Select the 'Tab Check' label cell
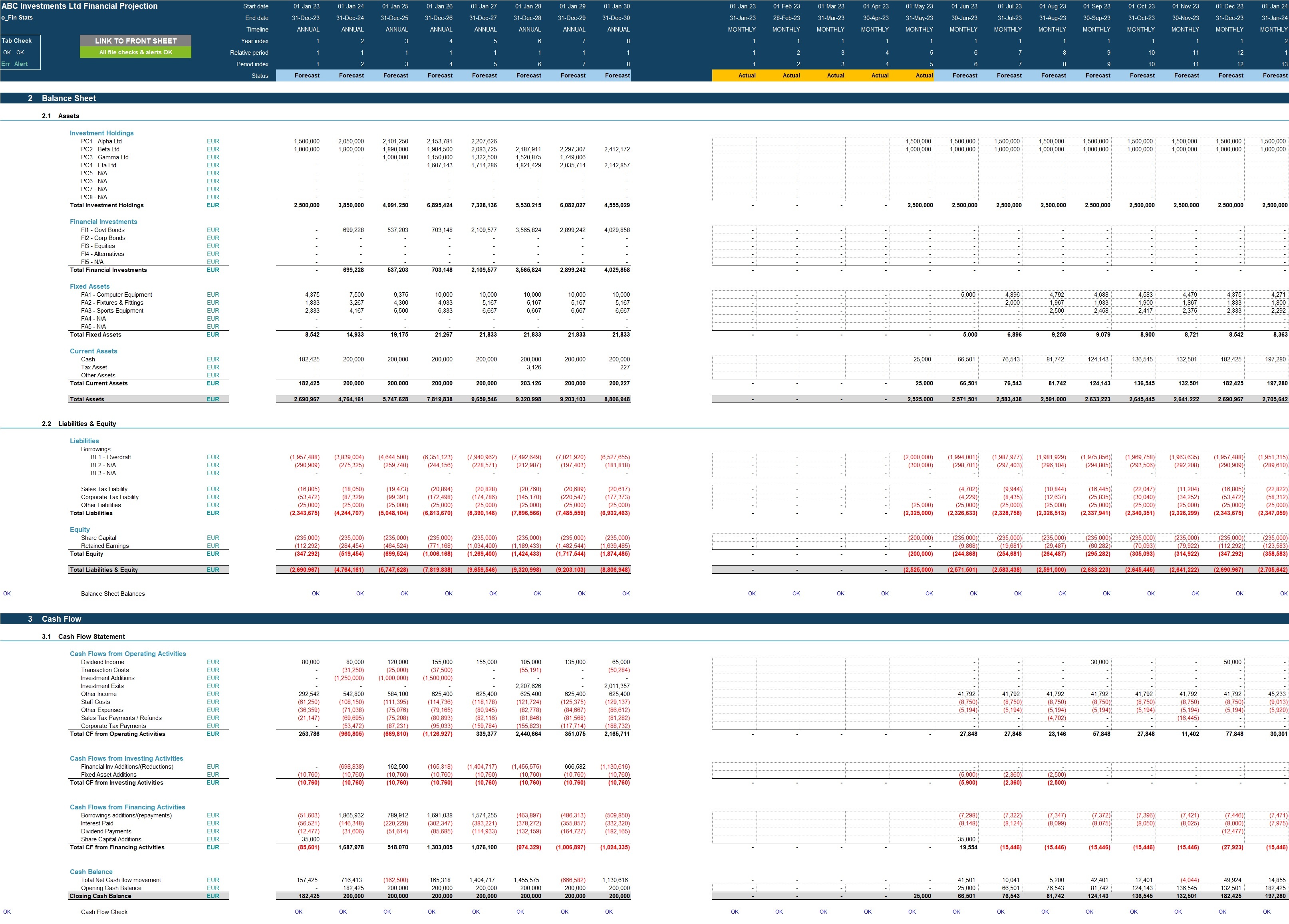Viewport: 1289px width, 924px height. tap(16, 41)
